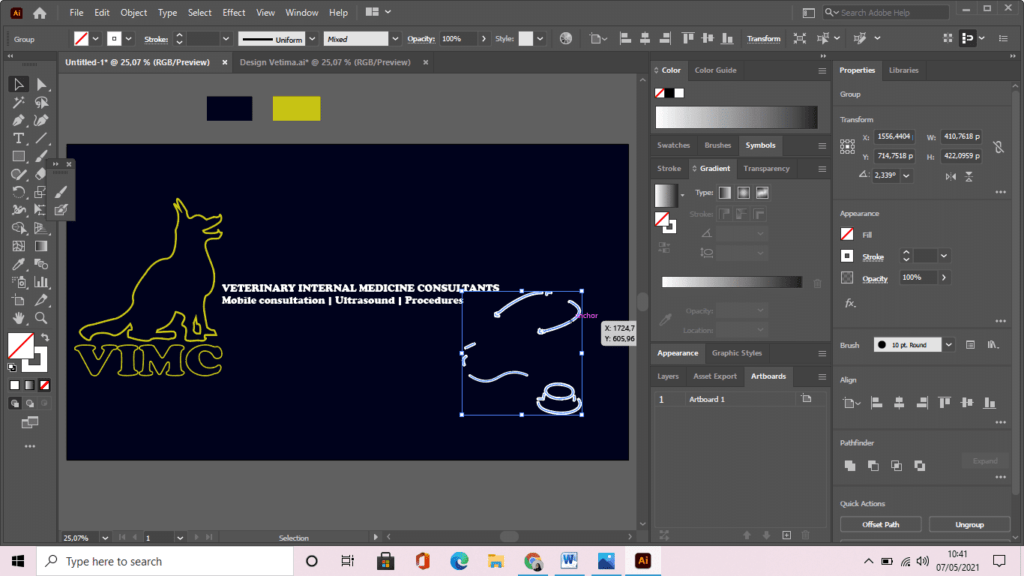Image resolution: width=1024 pixels, height=576 pixels.
Task: Open artboard navigation dropdown
Action: point(180,538)
